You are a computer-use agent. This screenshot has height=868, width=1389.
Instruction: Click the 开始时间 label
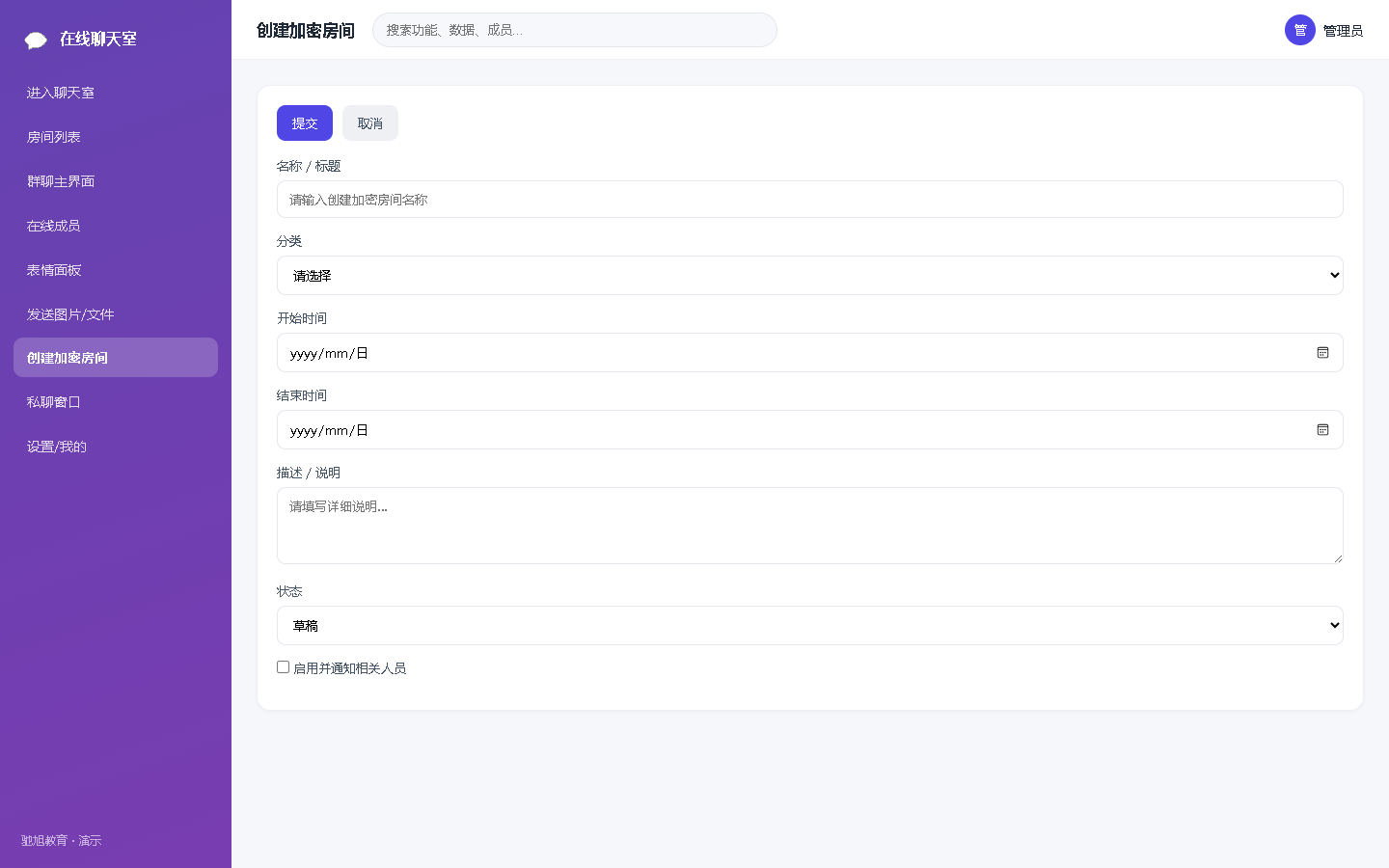(302, 318)
